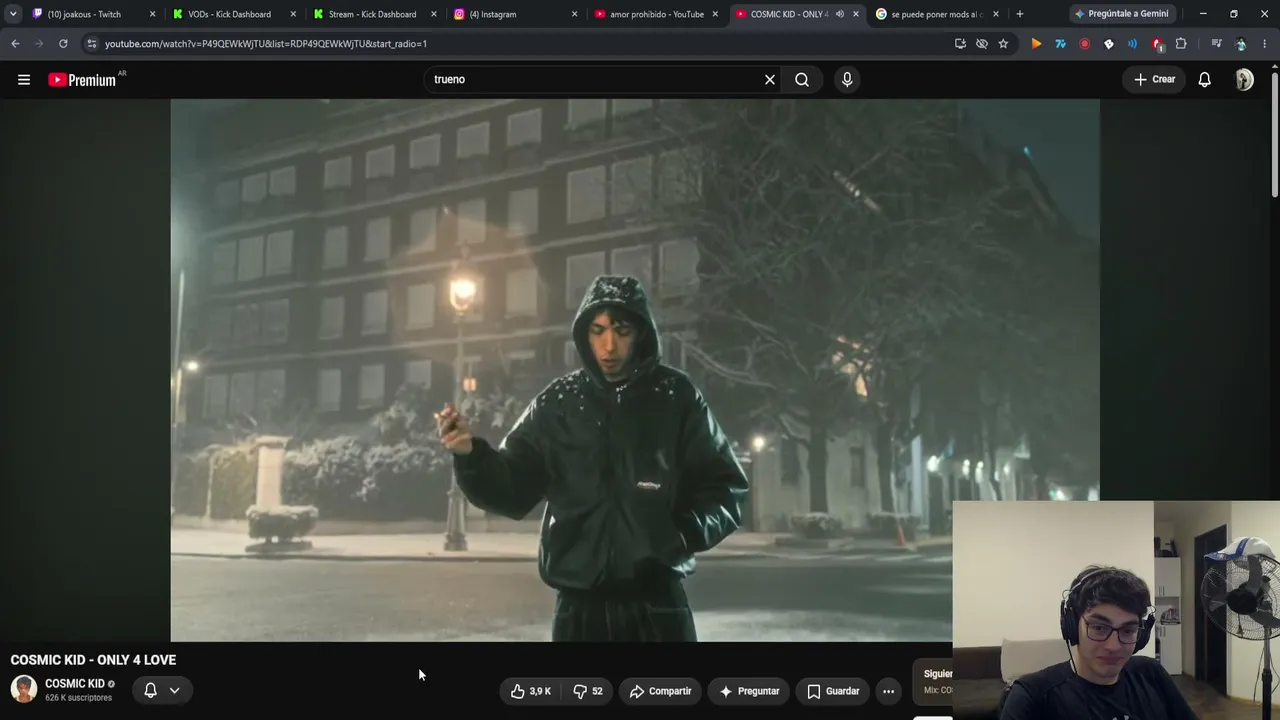Open Pregúntale a Gemini
This screenshot has width=1280, height=720.
(x=1120, y=14)
